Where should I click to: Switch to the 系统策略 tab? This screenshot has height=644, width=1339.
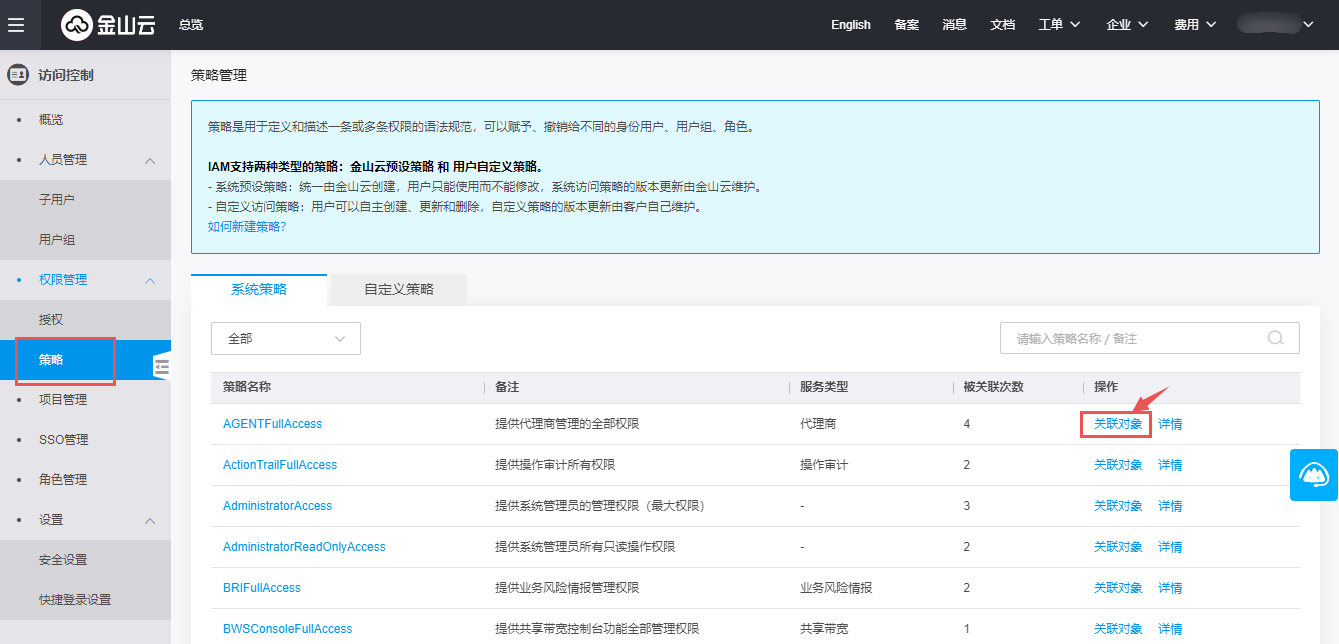point(259,289)
